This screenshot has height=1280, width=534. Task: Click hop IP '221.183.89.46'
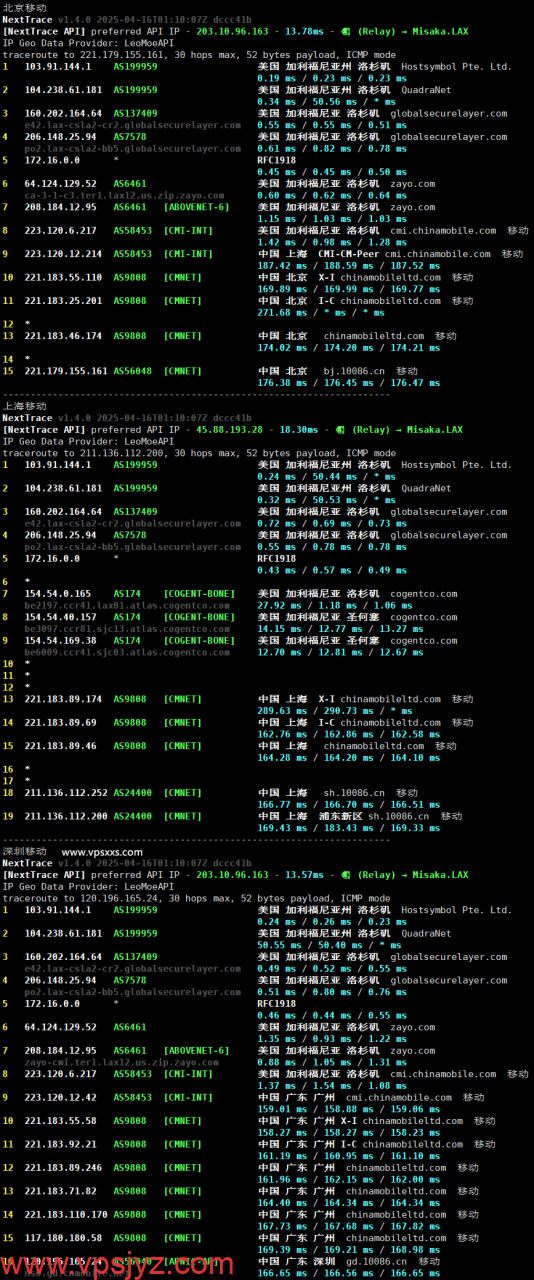60,746
